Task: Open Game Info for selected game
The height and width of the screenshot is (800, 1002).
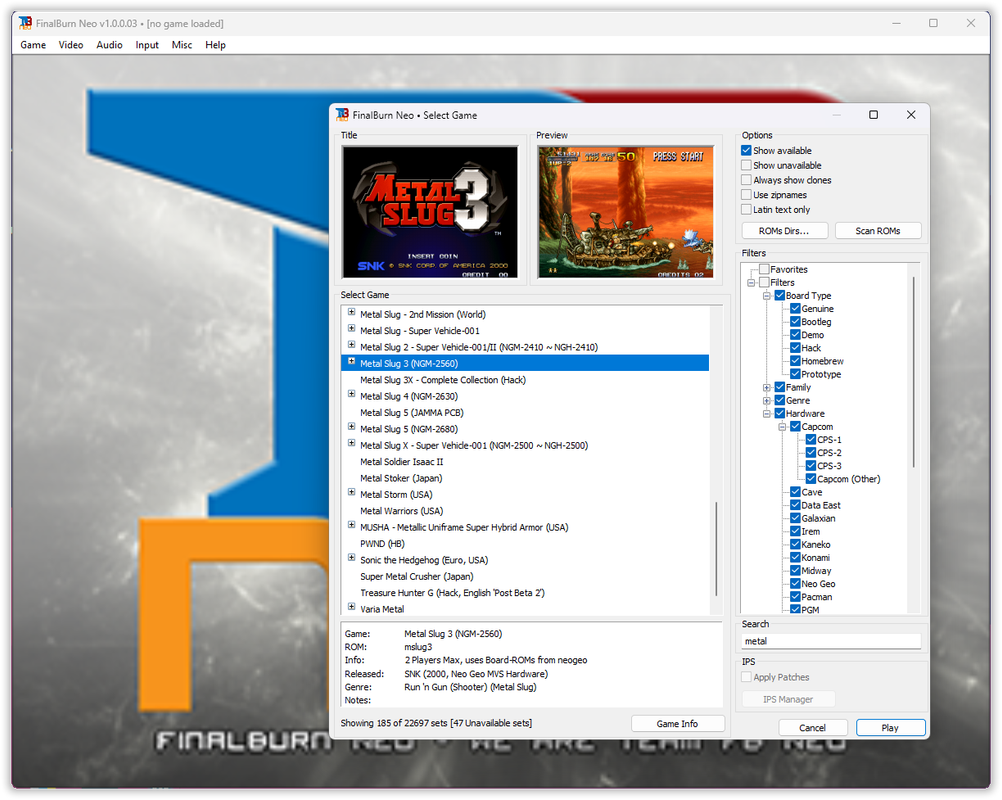Action: [x=677, y=723]
